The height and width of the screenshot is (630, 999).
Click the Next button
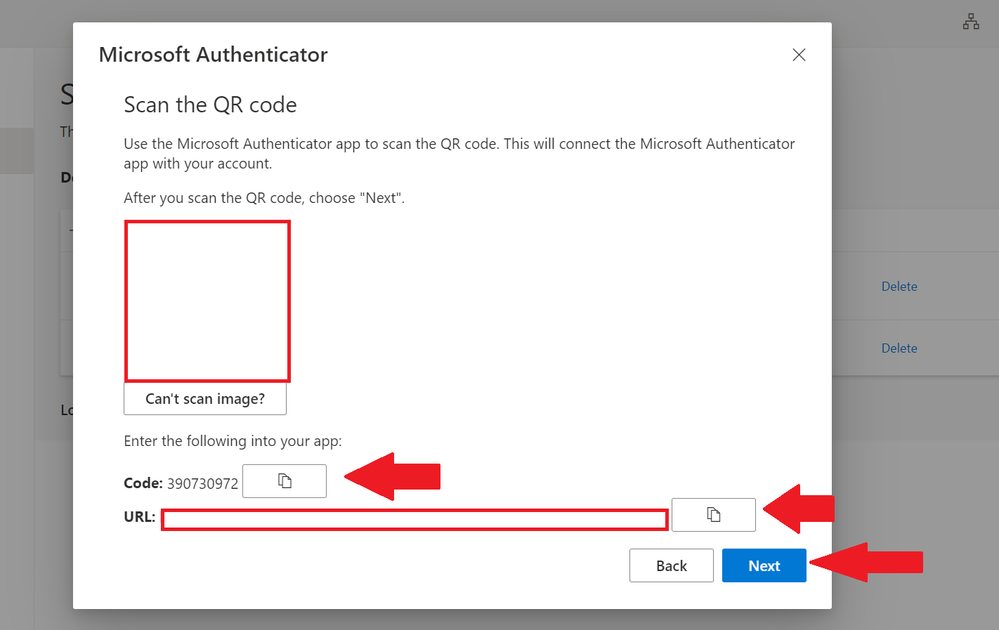click(x=764, y=566)
